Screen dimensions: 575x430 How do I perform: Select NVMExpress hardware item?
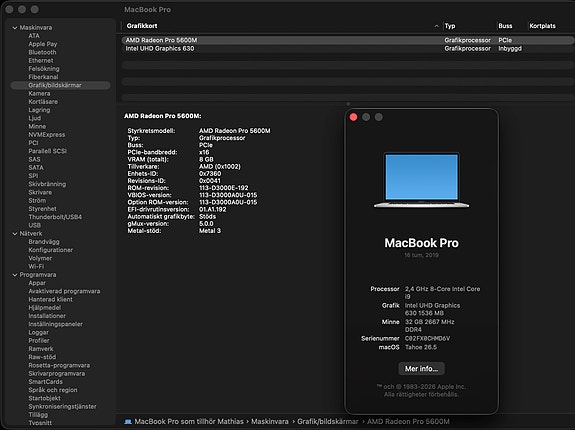coord(47,135)
